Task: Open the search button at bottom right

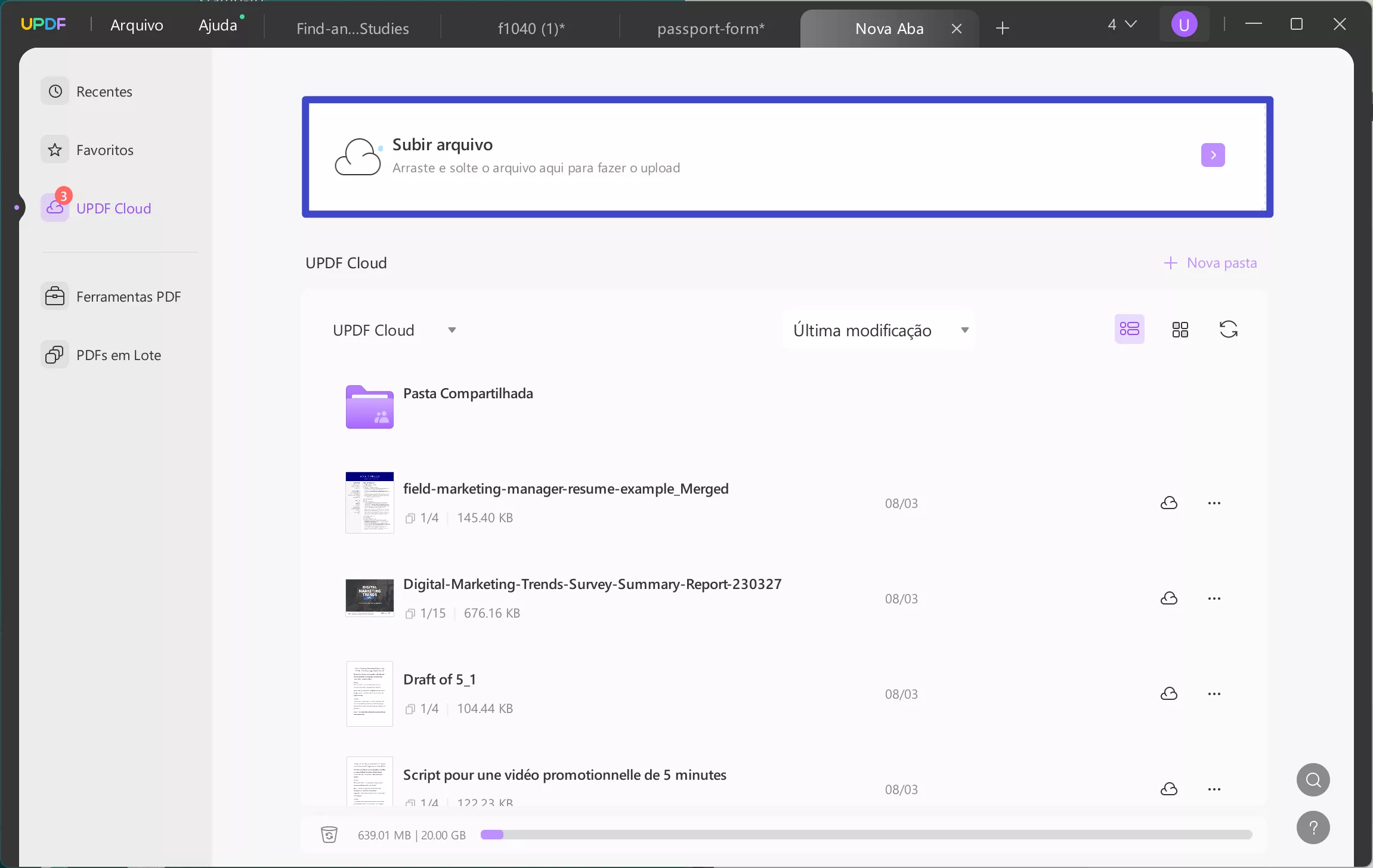Action: [x=1313, y=780]
